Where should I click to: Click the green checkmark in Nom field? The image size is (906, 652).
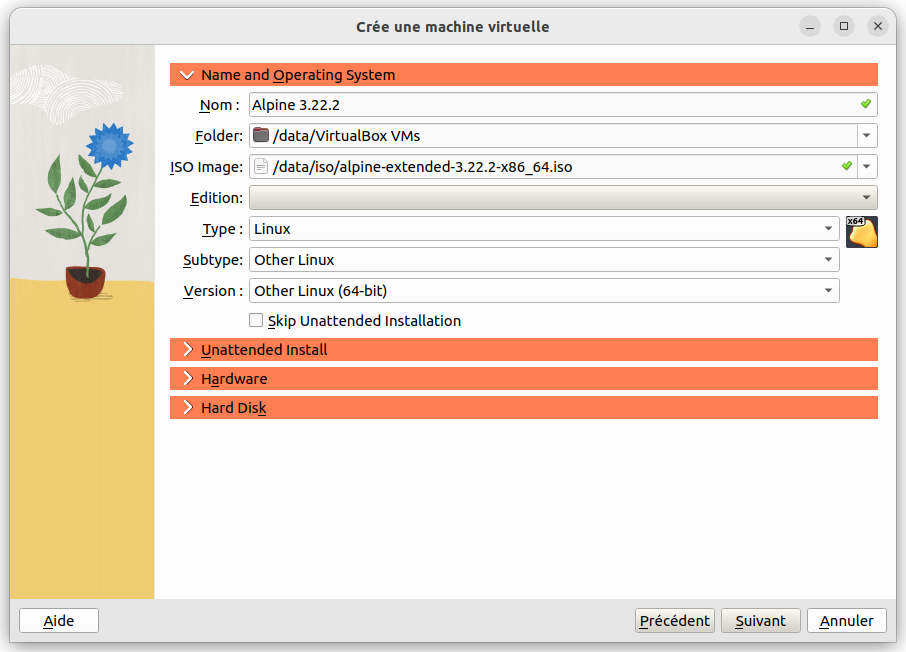866,104
